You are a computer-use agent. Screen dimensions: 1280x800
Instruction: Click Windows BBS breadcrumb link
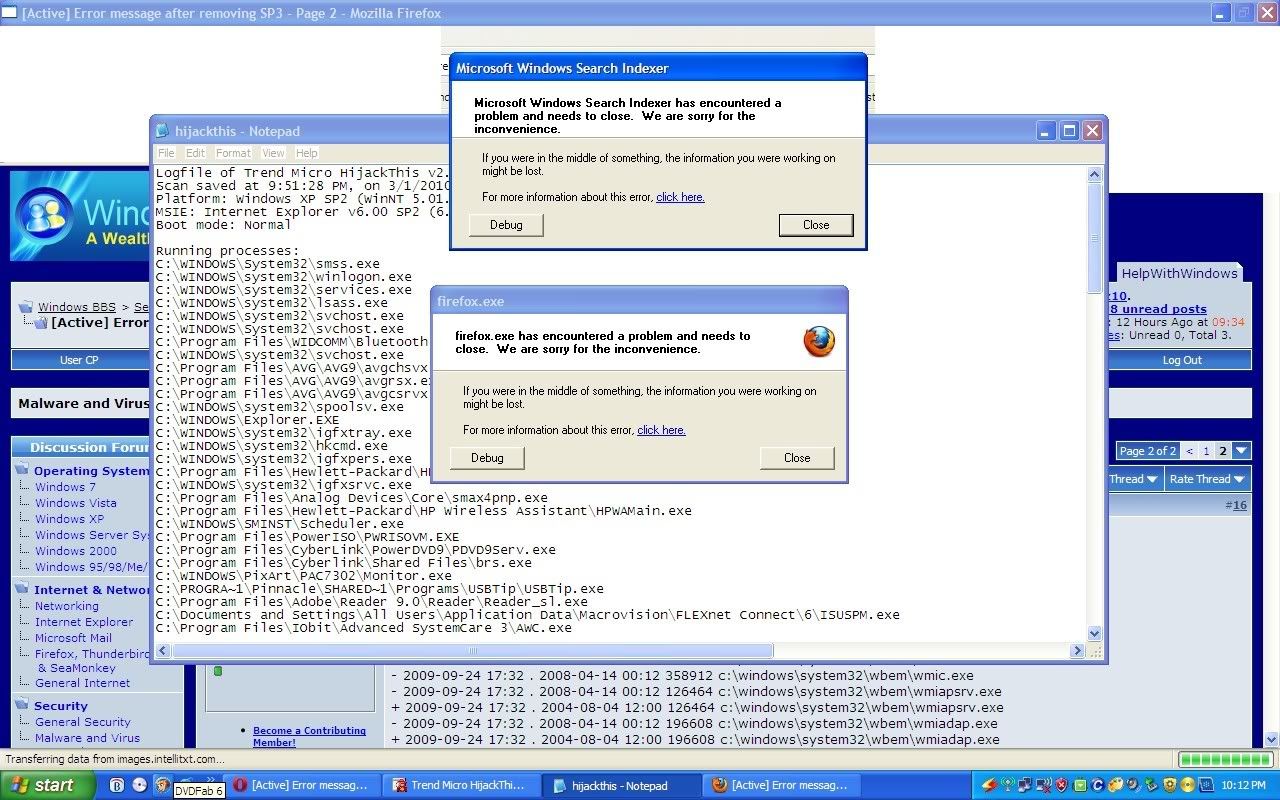(77, 307)
